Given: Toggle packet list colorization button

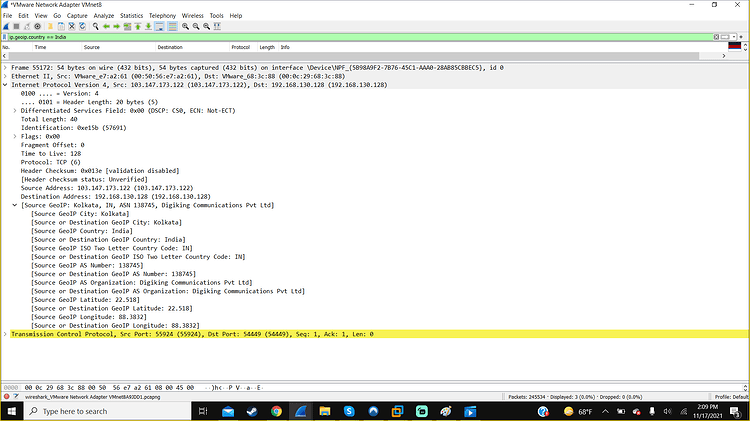Looking at the screenshot, I should [x=173, y=26].
